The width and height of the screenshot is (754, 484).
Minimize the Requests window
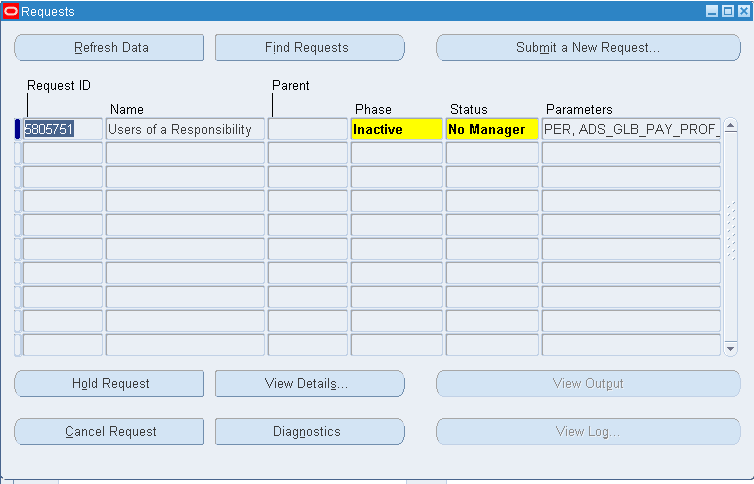click(x=712, y=11)
